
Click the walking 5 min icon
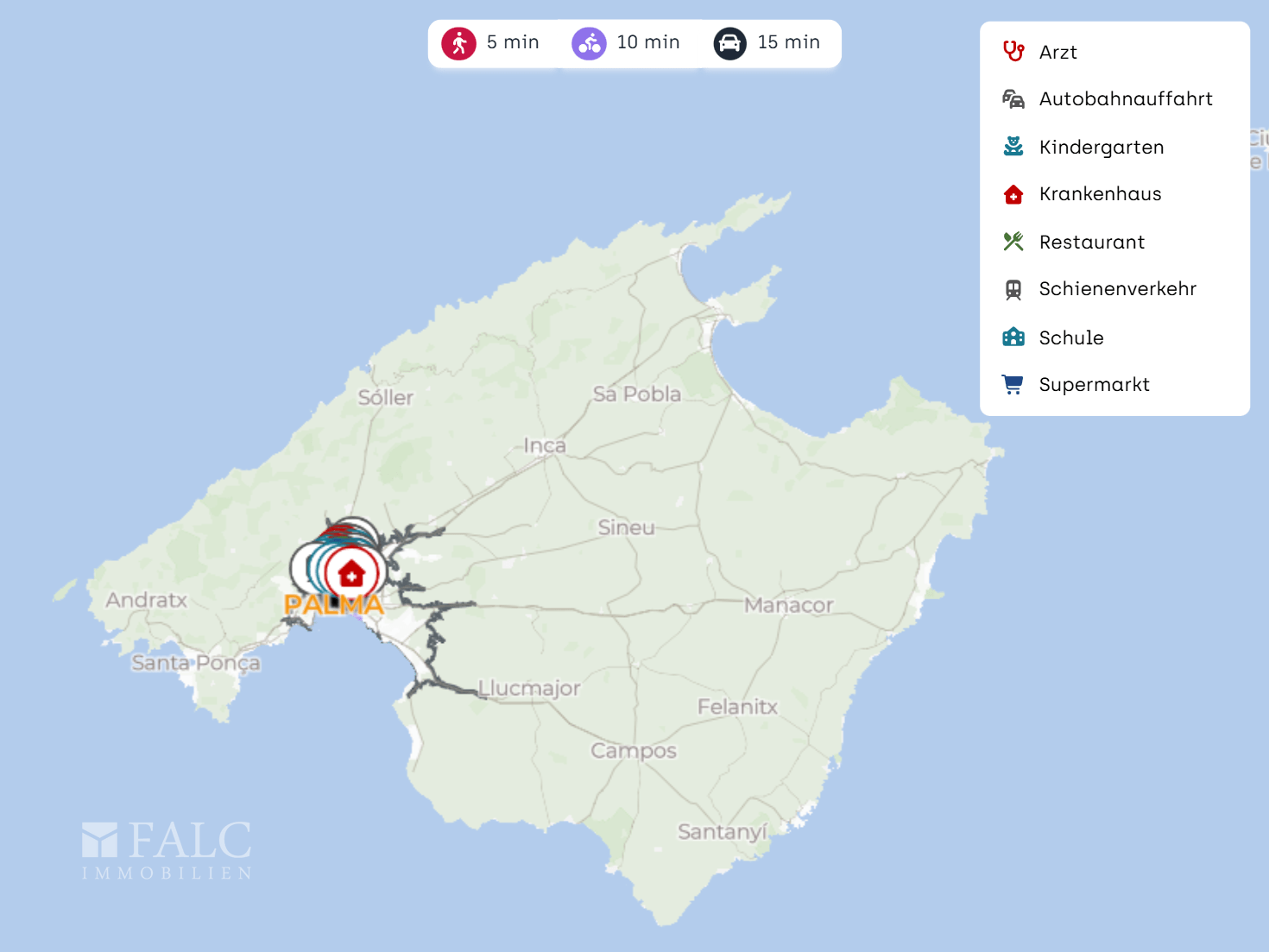tap(458, 43)
